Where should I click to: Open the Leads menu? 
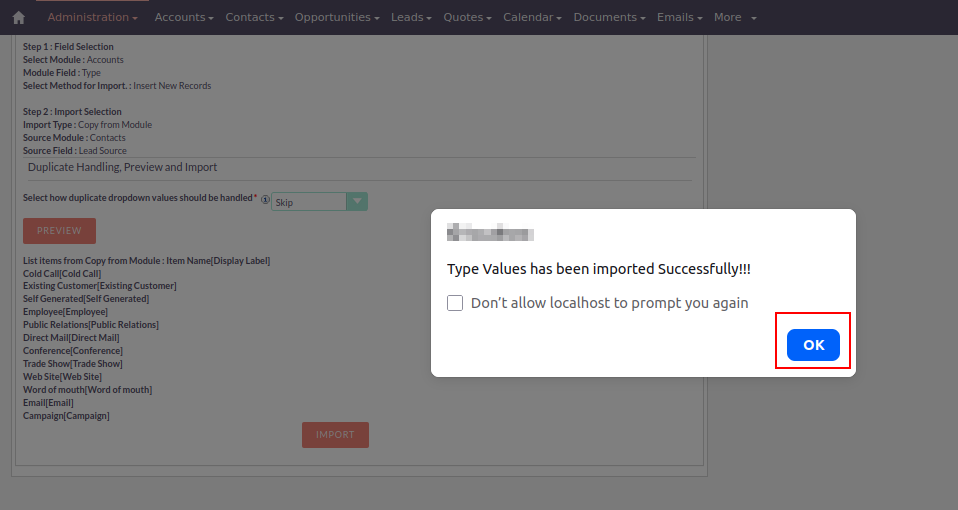pos(411,17)
